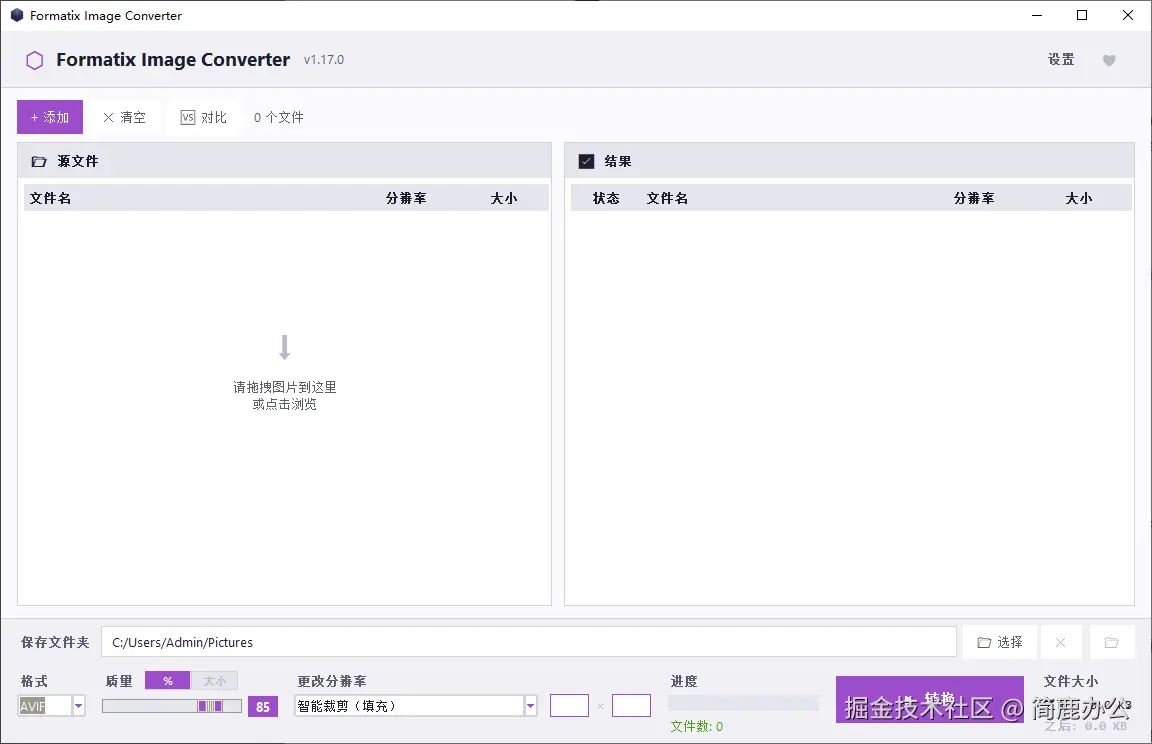Screen dimensions: 1152x744
Task: Toggle the 结果 checkbox
Action: click(586, 162)
